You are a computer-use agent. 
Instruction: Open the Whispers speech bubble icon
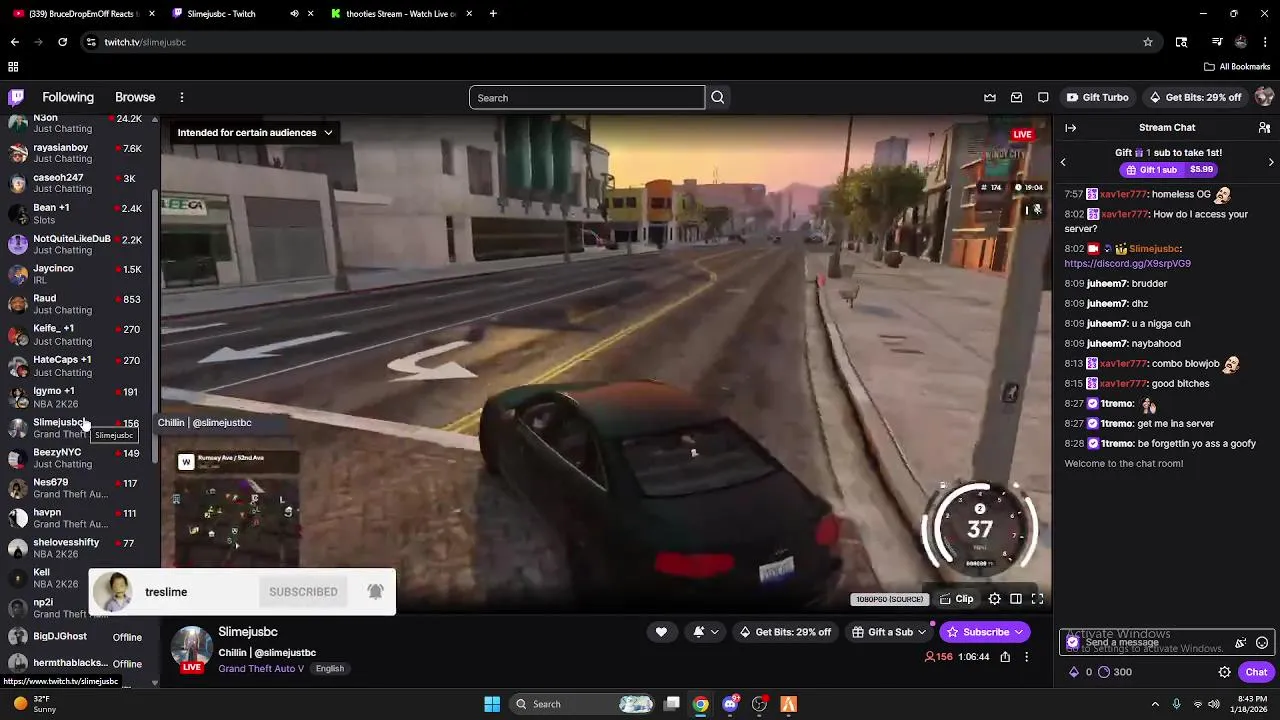coord(1043,97)
